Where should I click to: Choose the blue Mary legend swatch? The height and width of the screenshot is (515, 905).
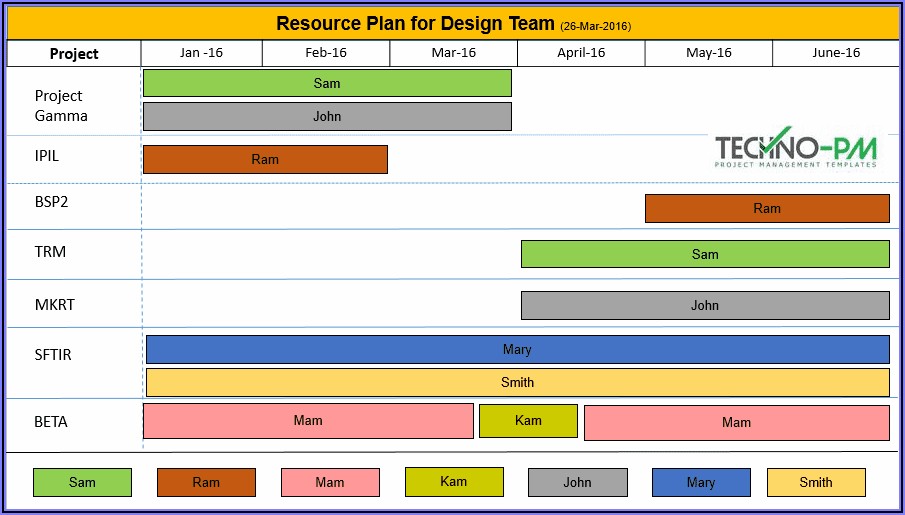click(x=701, y=482)
